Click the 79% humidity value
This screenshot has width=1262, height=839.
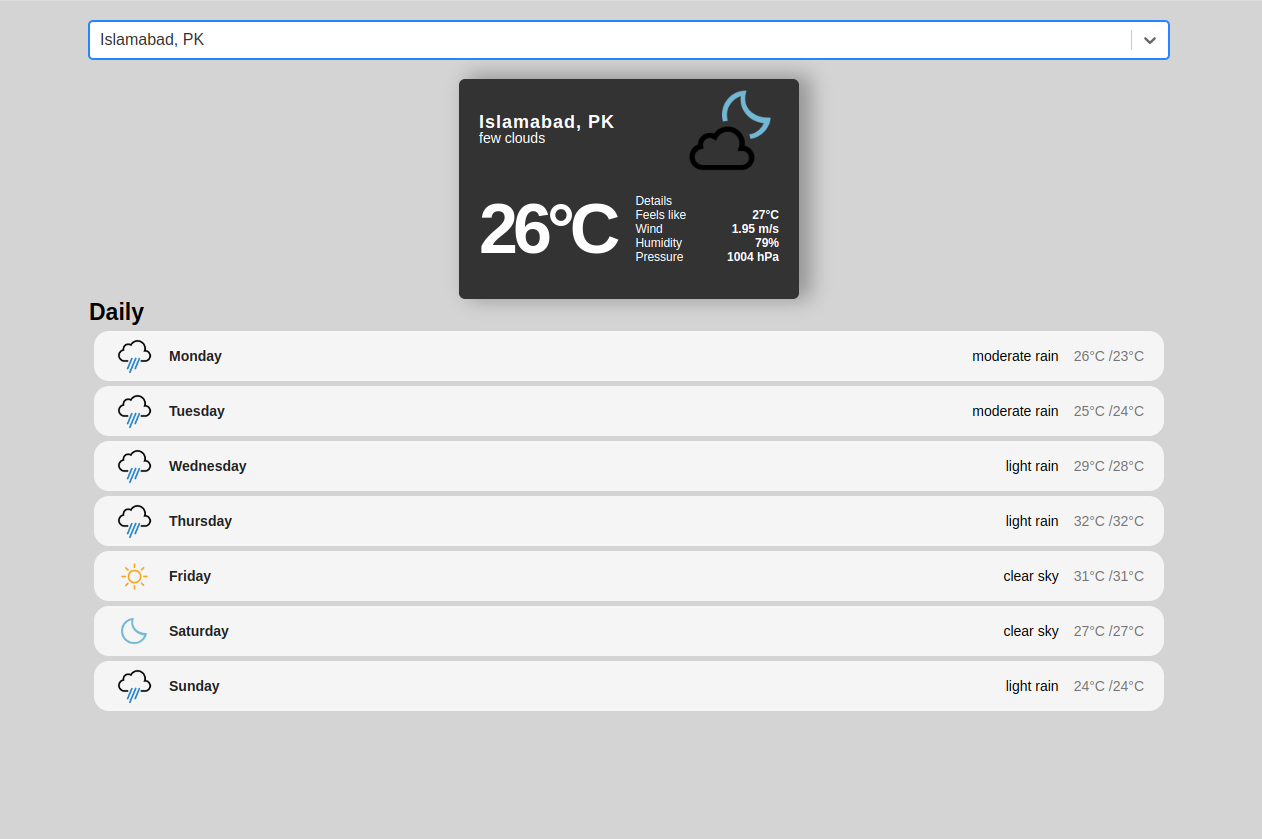click(767, 243)
